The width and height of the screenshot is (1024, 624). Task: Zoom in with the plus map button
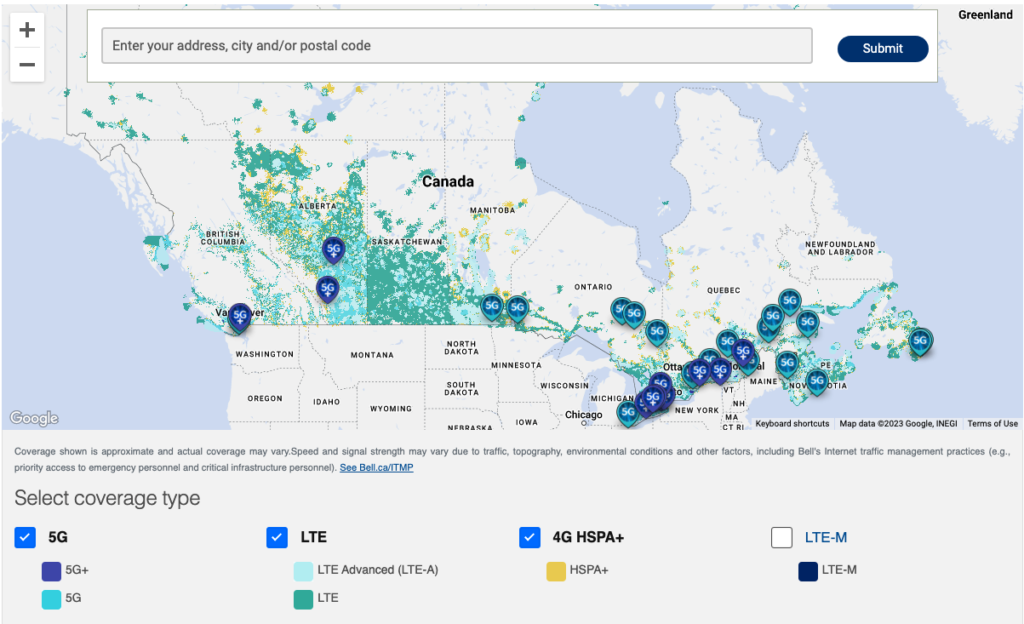coord(27,30)
